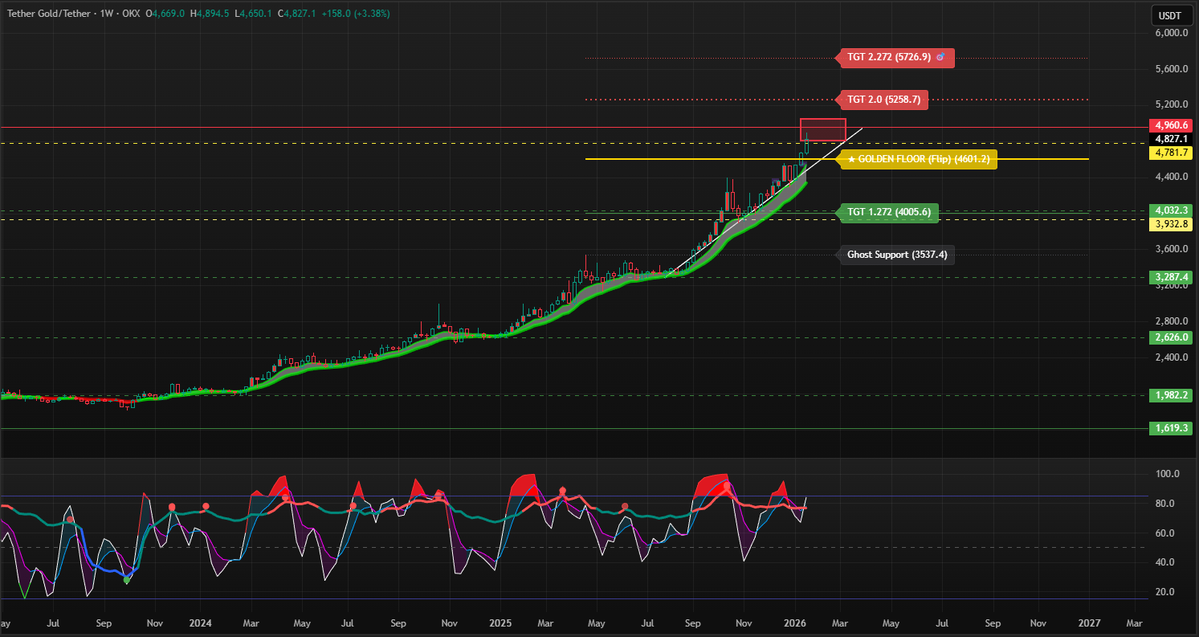Click the 4,400.0 price scale tick
The image size is (1199, 637).
1171,177
